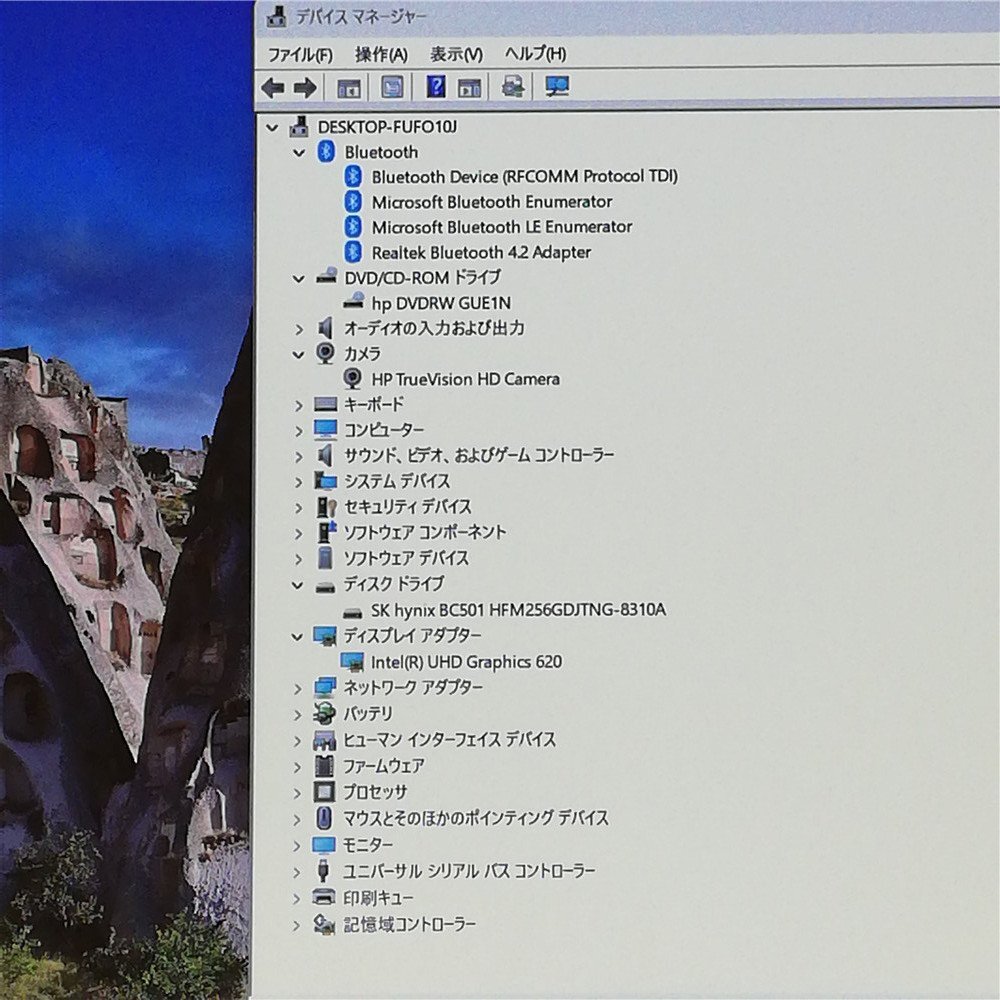Click the keyboard icon beside キーボード

(325, 404)
